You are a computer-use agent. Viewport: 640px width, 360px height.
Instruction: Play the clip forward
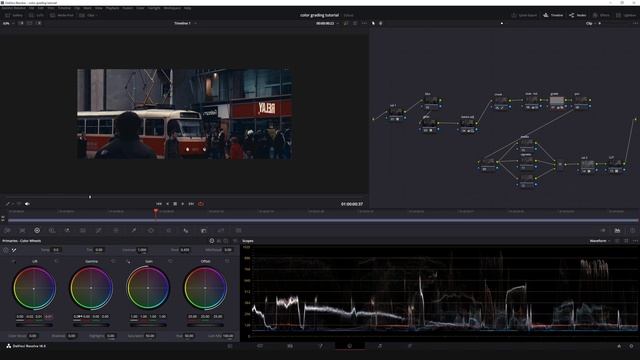pyautogui.click(x=183, y=204)
